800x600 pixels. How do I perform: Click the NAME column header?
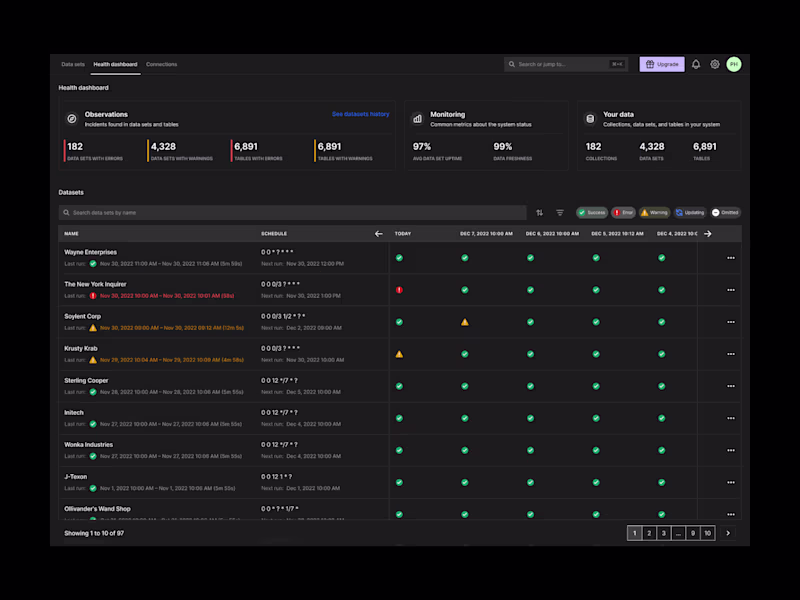click(71, 234)
